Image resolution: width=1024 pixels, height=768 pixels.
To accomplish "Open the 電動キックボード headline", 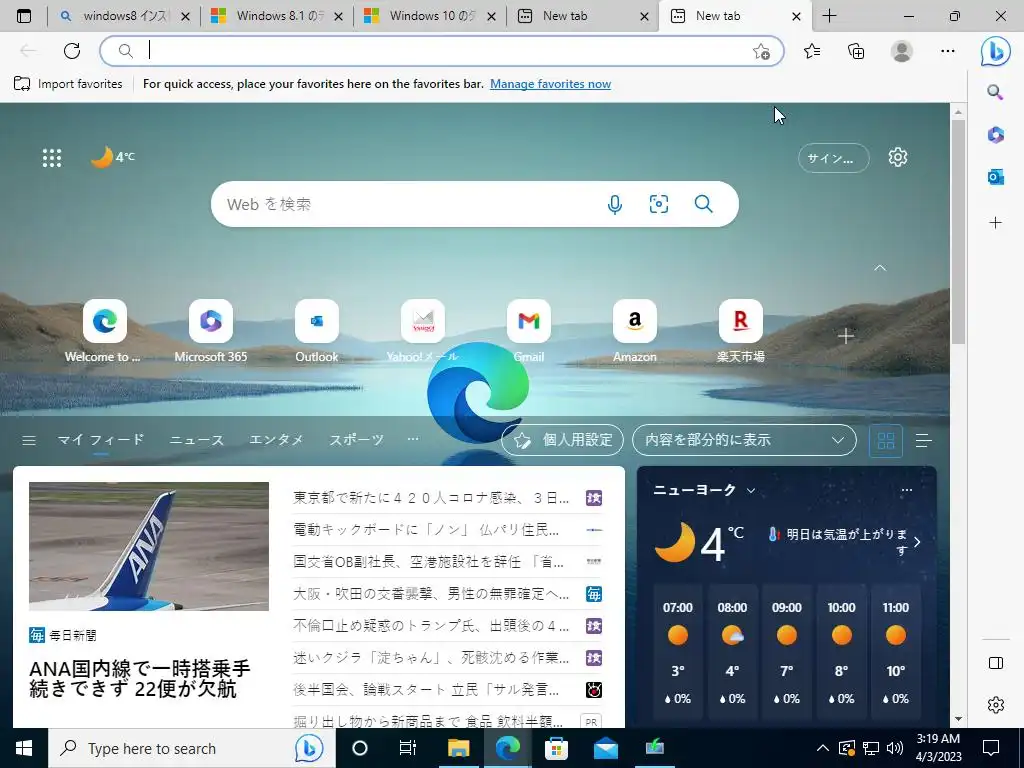I will click(426, 530).
